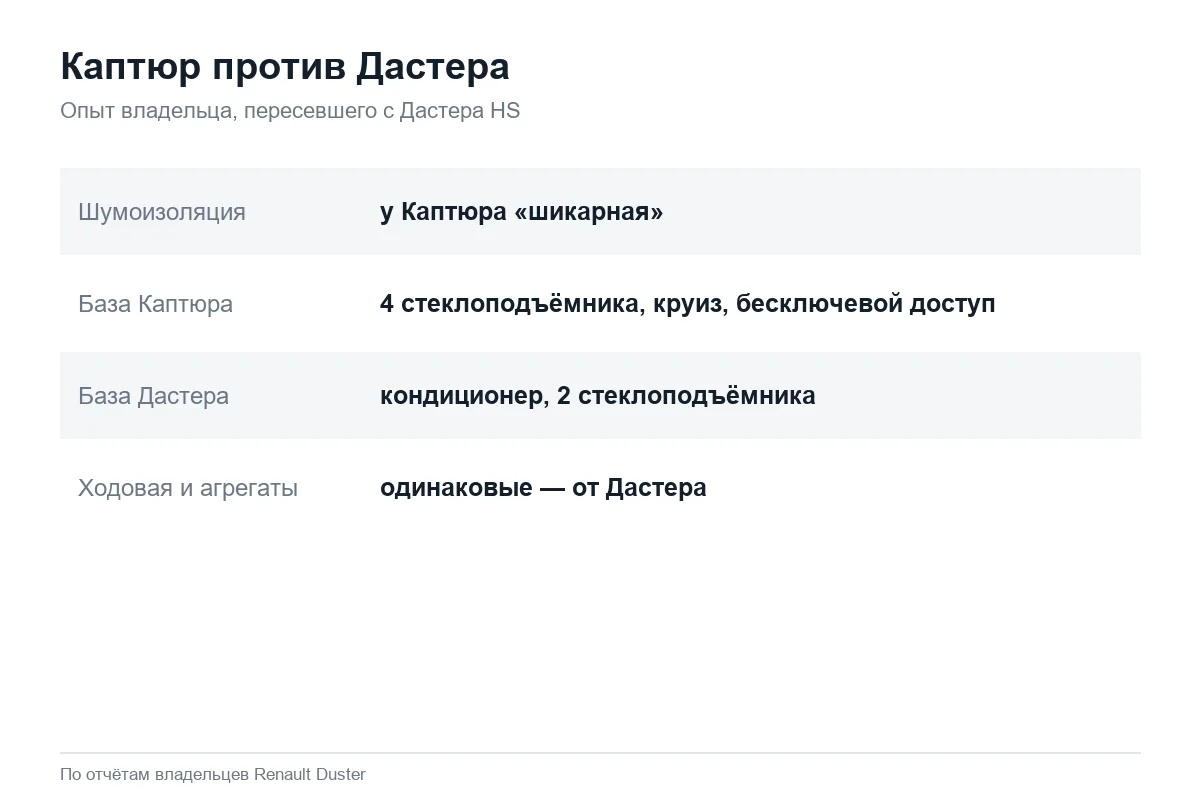The height and width of the screenshot is (800, 1200).
Task: Click the «Шумоизоляция» row label
Action: pyautogui.click(x=162, y=212)
